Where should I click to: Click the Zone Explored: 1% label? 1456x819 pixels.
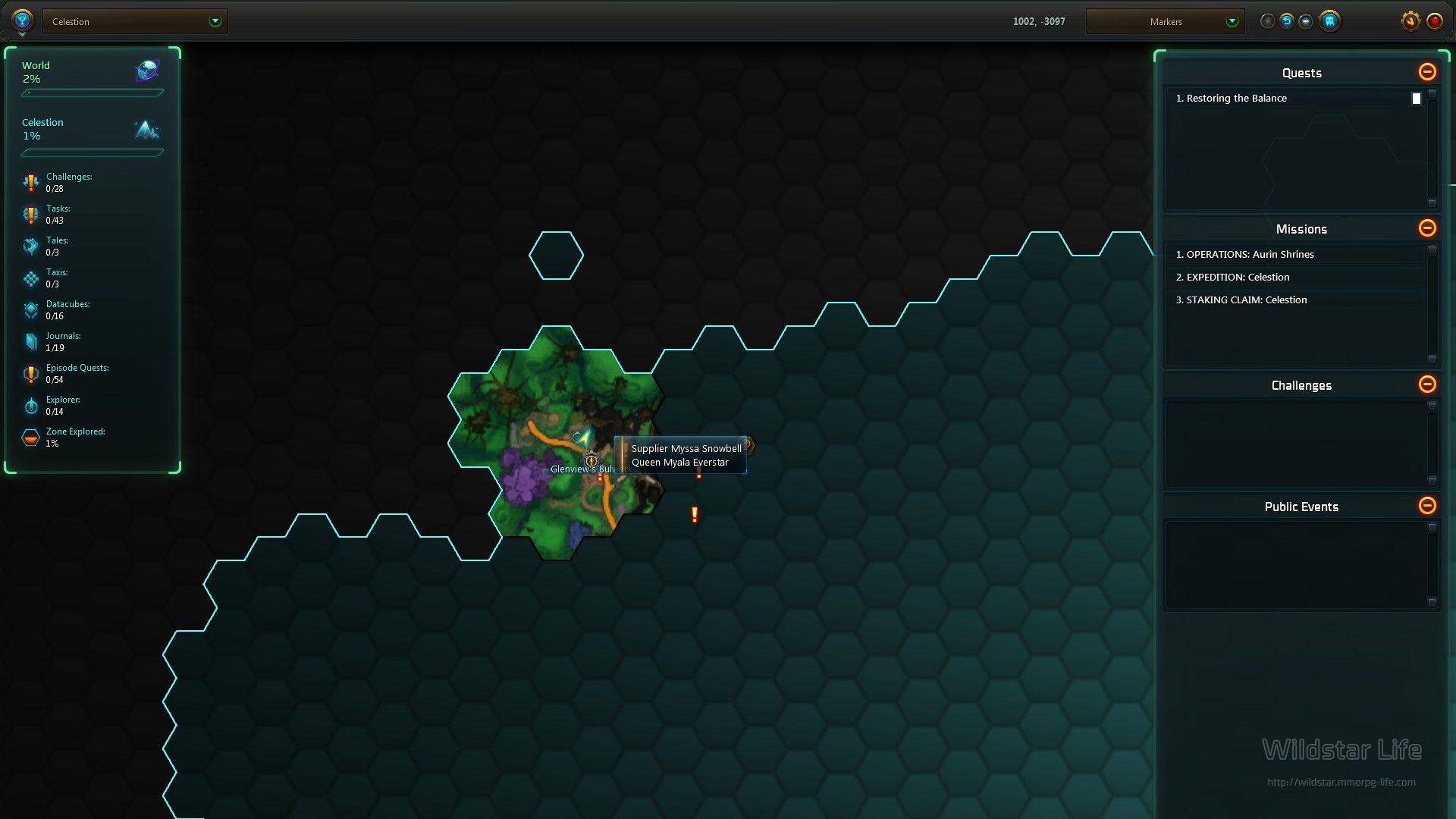coord(75,438)
